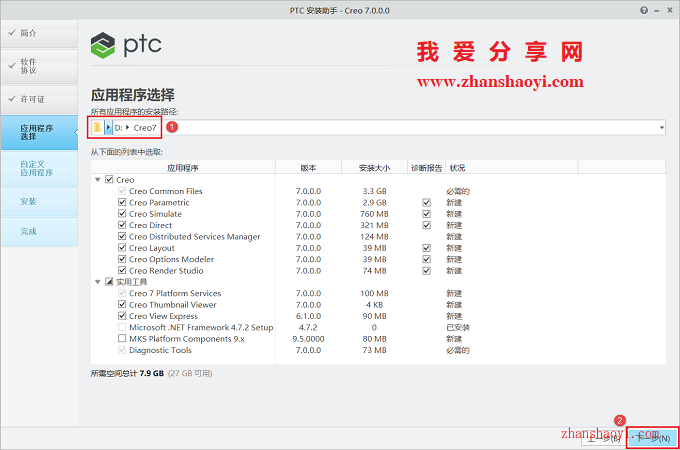Toggle the Creo group checkbox
This screenshot has width=680, height=450.
[109, 179]
